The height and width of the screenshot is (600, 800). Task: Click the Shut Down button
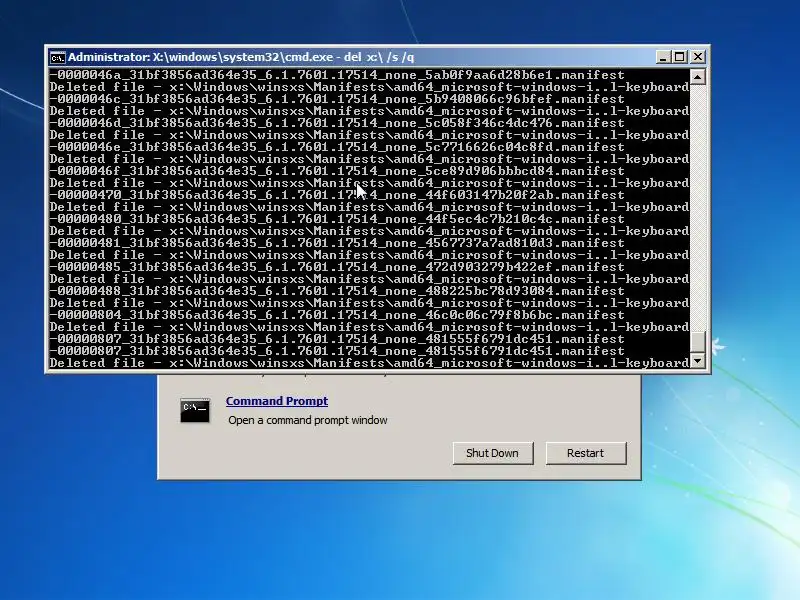pyautogui.click(x=492, y=453)
